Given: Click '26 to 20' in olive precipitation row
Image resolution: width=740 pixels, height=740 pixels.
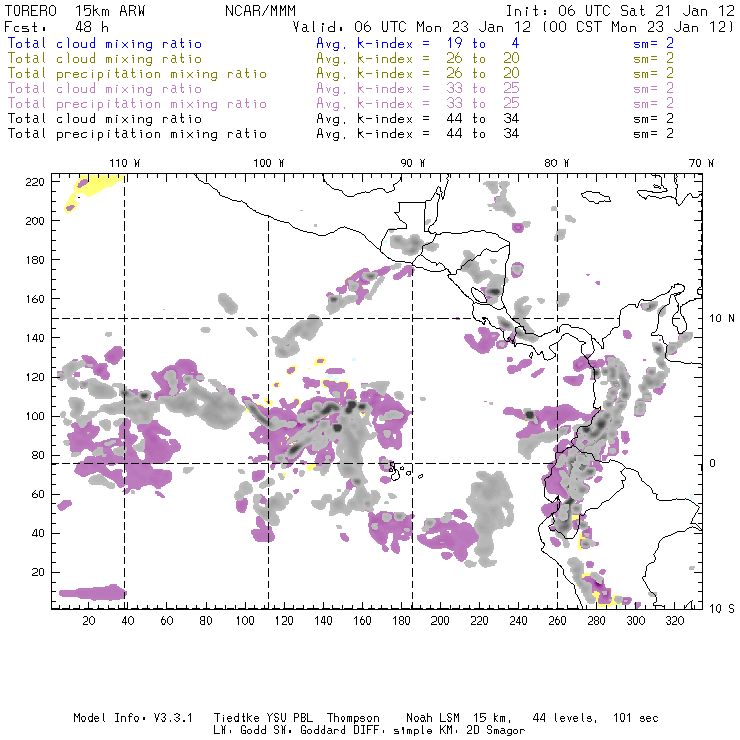Looking at the screenshot, I should click(x=483, y=74).
